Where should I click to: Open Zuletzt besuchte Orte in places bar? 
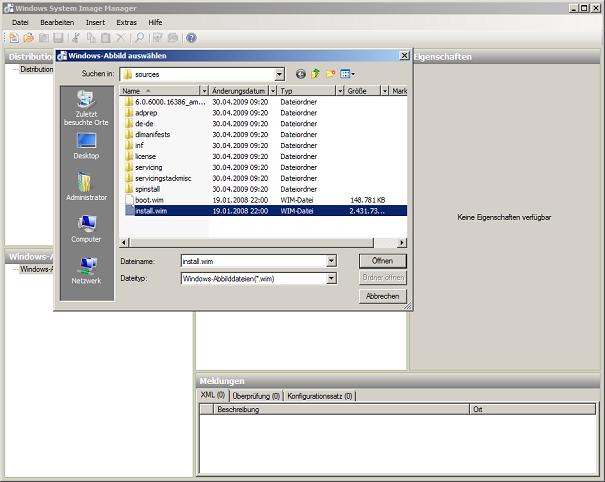point(86,108)
